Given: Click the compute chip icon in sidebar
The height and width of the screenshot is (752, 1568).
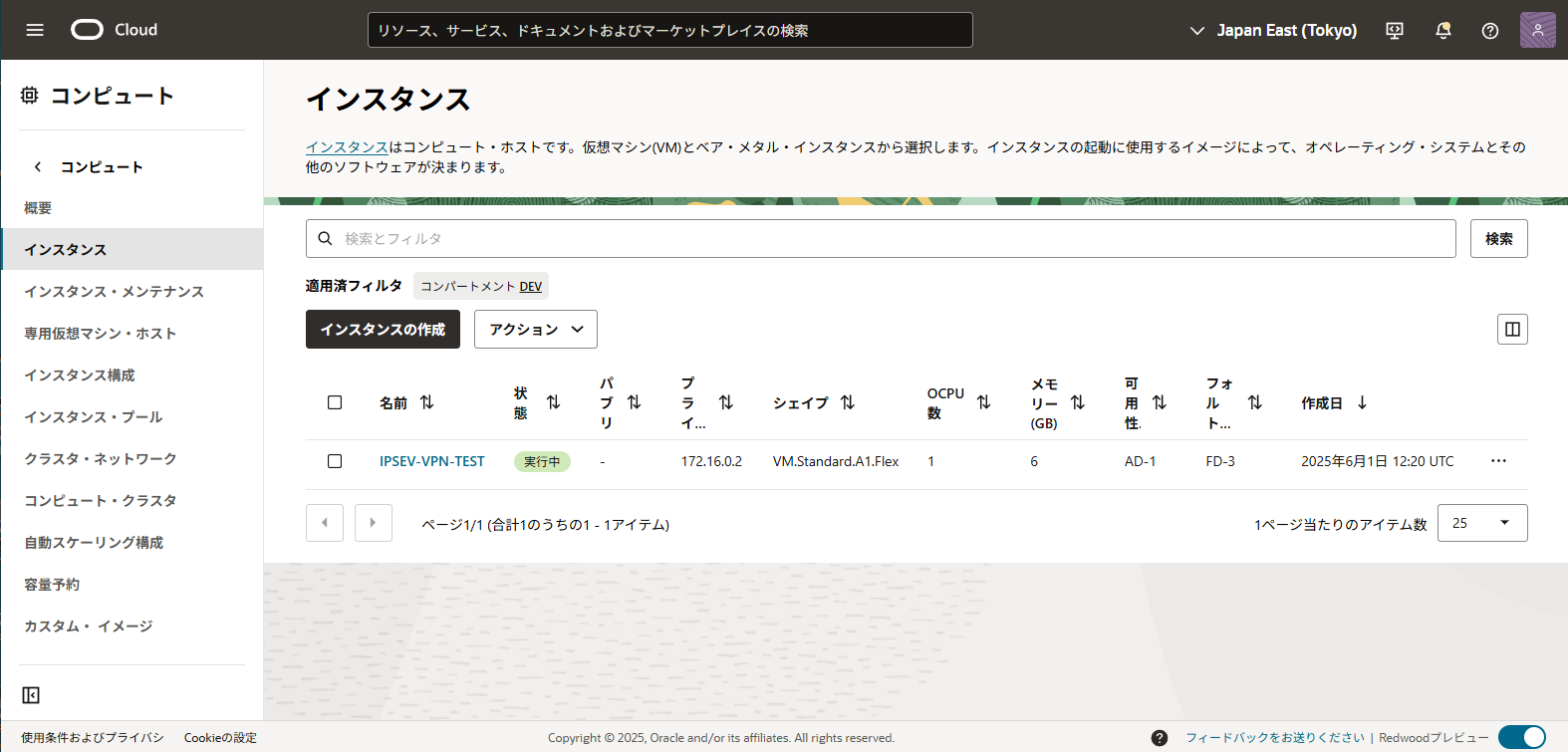Looking at the screenshot, I should pyautogui.click(x=30, y=96).
